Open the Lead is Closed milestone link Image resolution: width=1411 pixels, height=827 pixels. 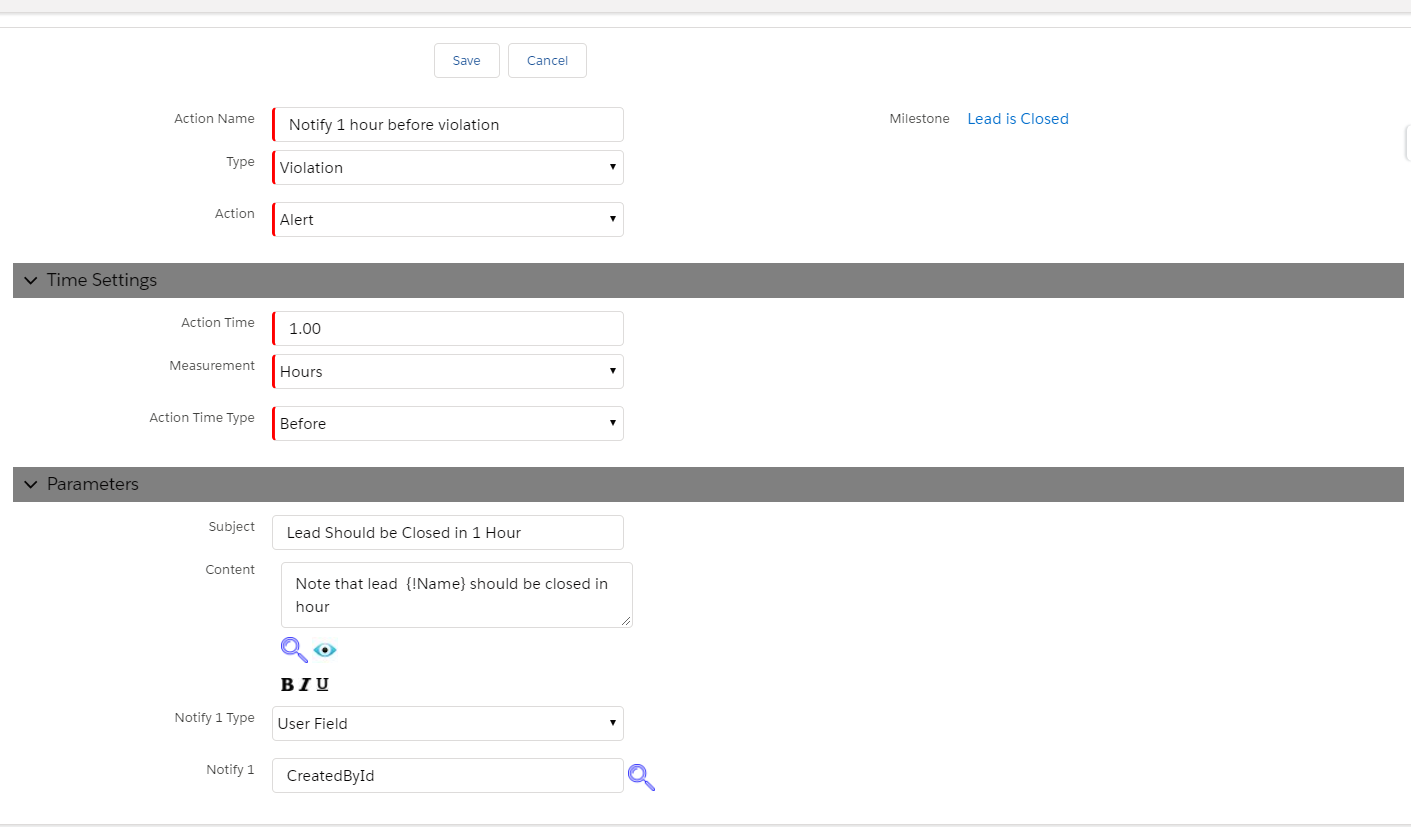(x=1017, y=118)
